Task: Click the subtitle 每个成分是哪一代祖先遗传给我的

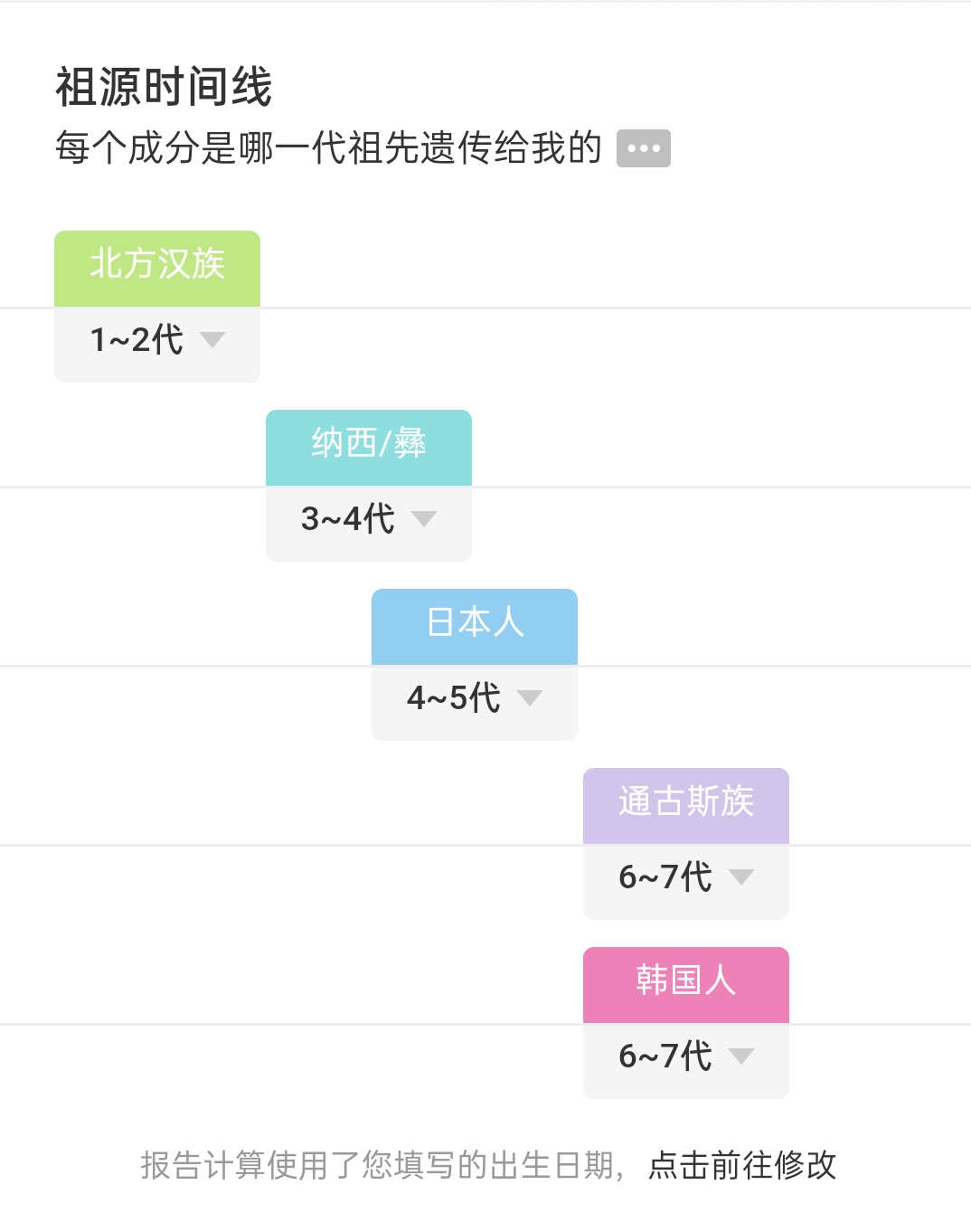Action: [328, 147]
